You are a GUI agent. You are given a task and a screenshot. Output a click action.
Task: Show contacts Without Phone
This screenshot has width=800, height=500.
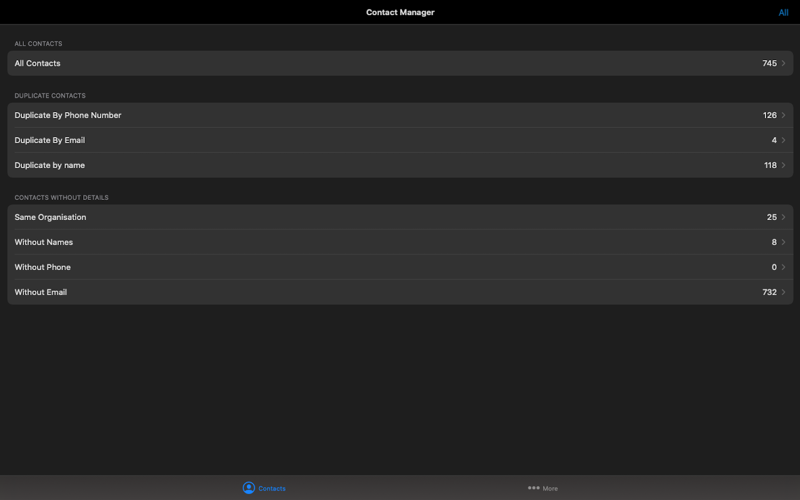pyautogui.click(x=400, y=267)
